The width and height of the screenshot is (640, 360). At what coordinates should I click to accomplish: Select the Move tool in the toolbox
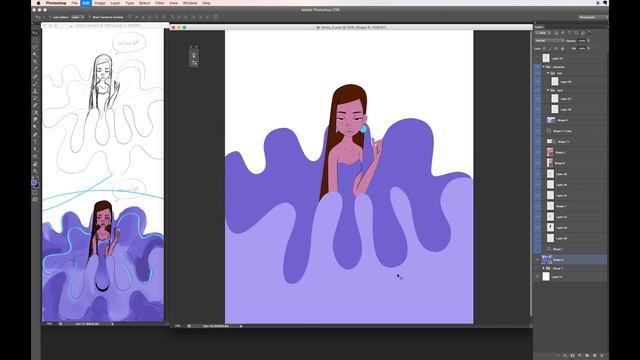(x=35, y=33)
